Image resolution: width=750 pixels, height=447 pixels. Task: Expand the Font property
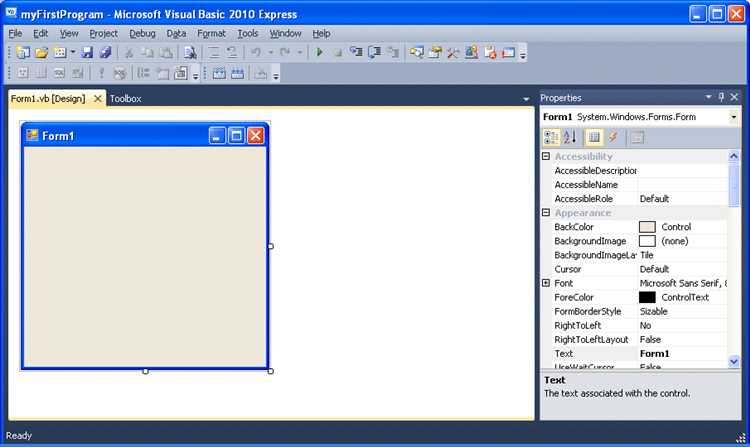coord(546,283)
